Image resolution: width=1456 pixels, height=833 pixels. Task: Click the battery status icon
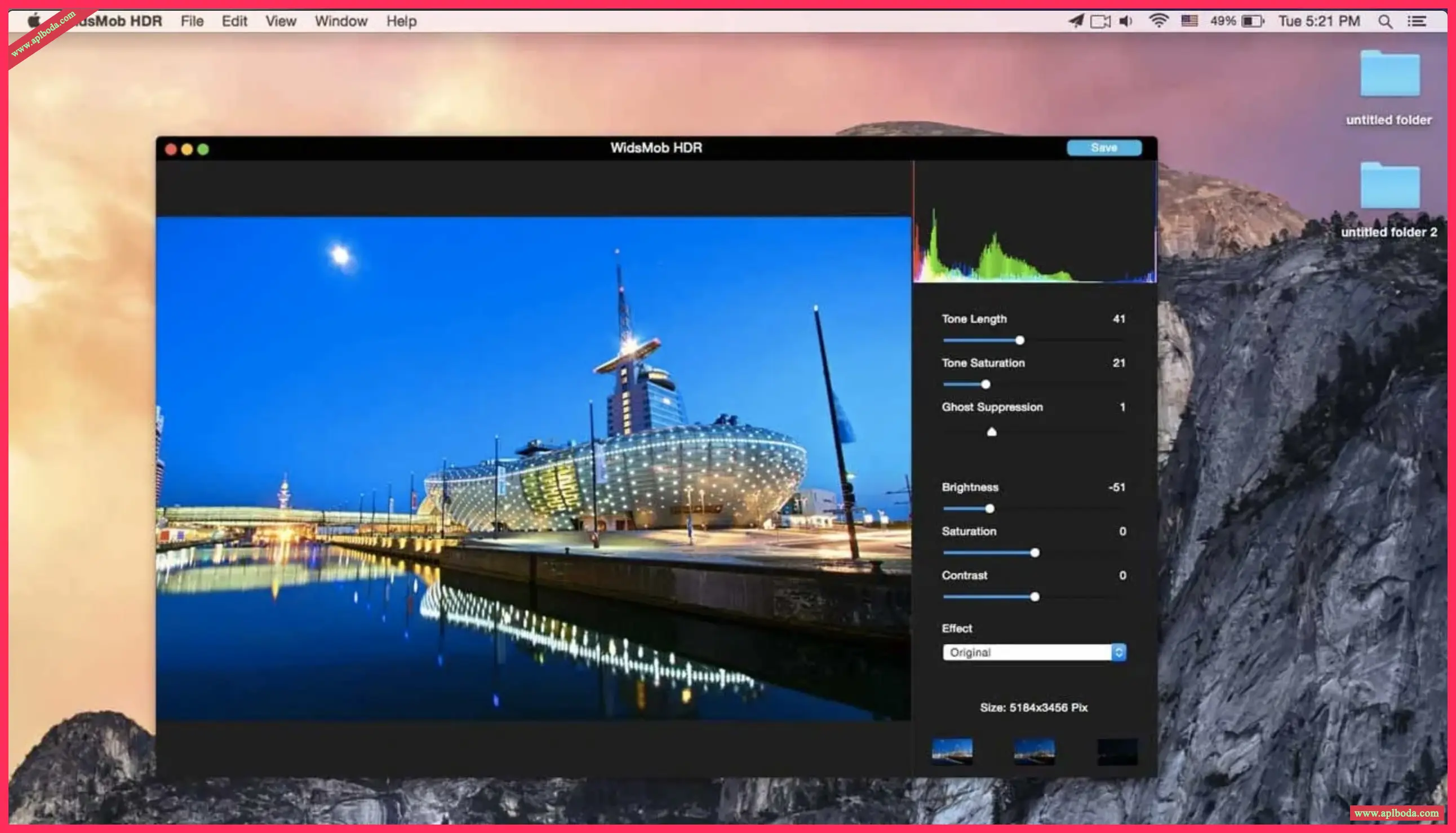coord(1253,21)
